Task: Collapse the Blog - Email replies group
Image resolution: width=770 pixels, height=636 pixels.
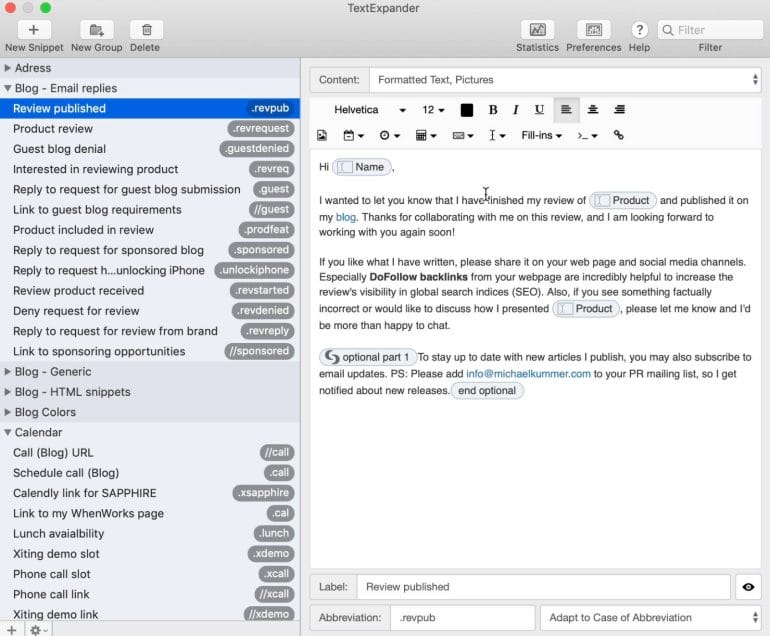Action: click(7, 88)
